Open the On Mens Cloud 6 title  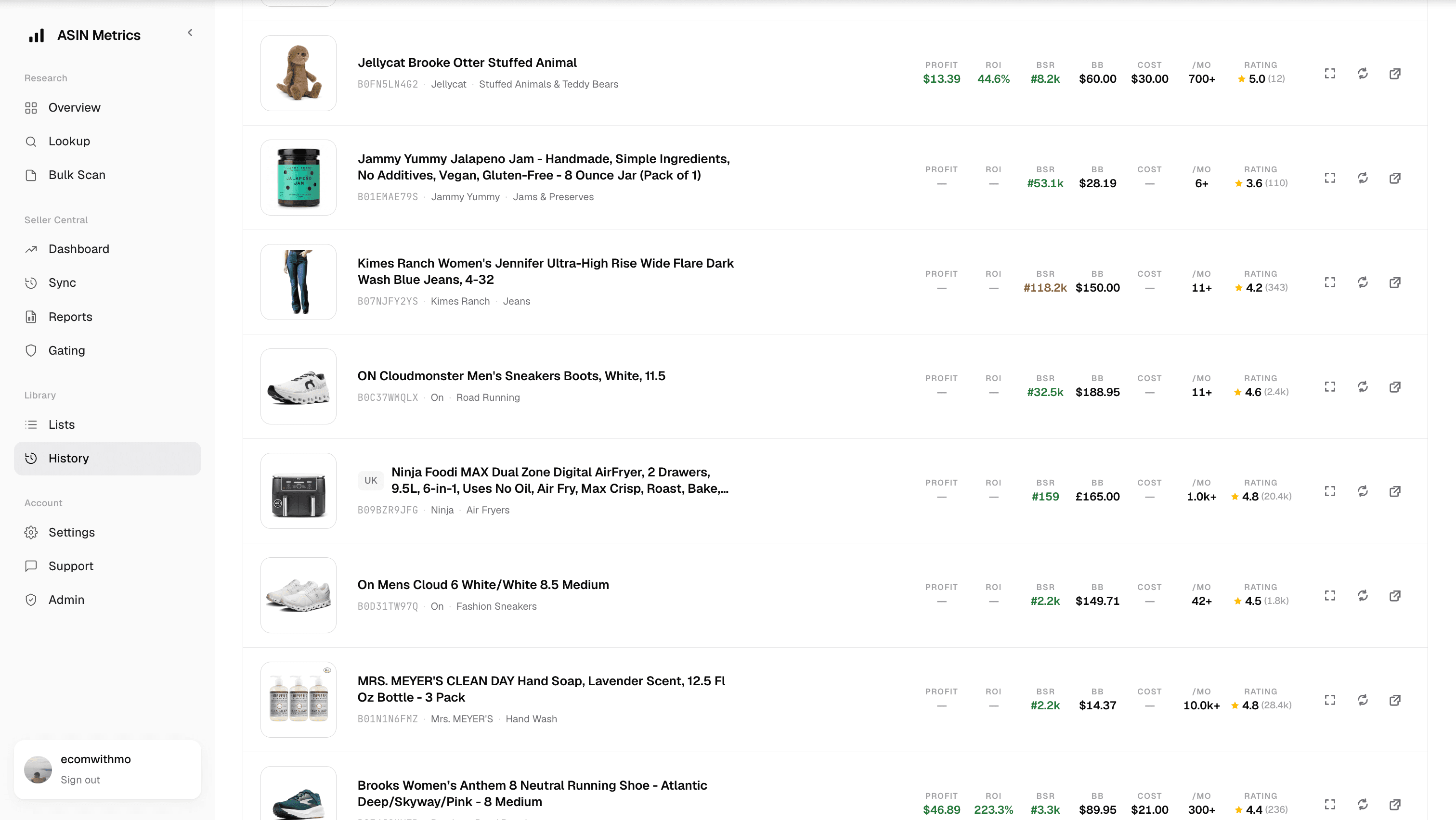[x=483, y=585]
